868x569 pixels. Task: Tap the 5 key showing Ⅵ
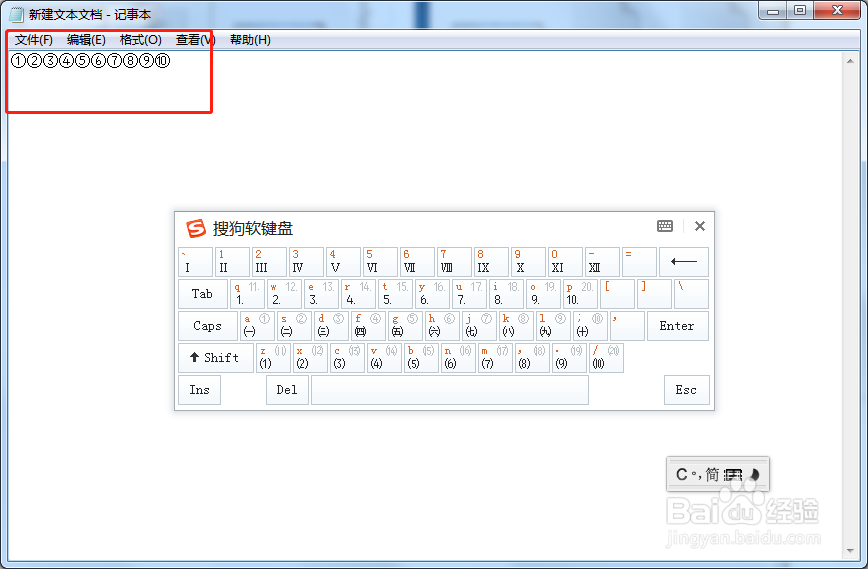(x=380, y=262)
